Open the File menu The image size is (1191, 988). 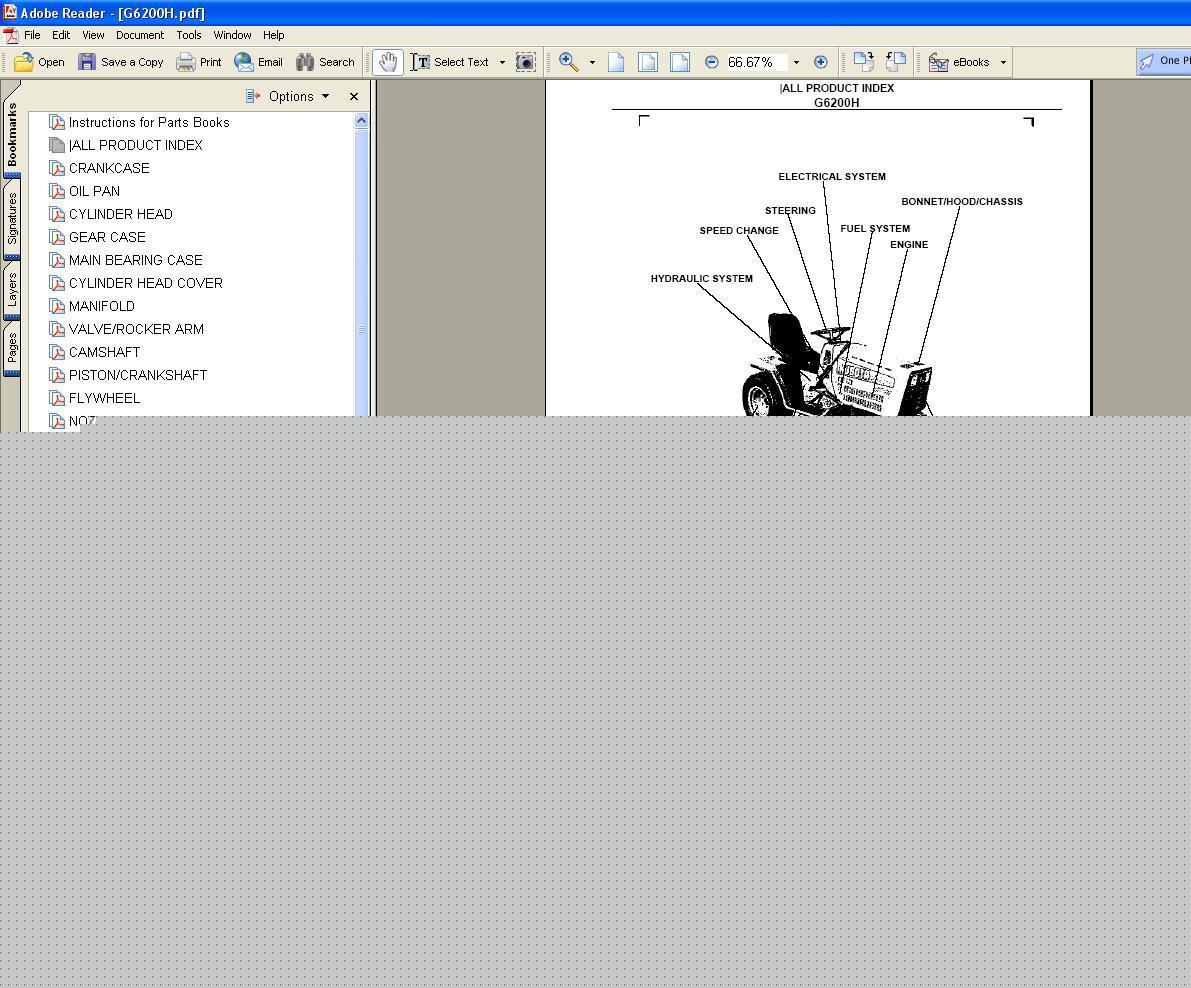(32, 35)
